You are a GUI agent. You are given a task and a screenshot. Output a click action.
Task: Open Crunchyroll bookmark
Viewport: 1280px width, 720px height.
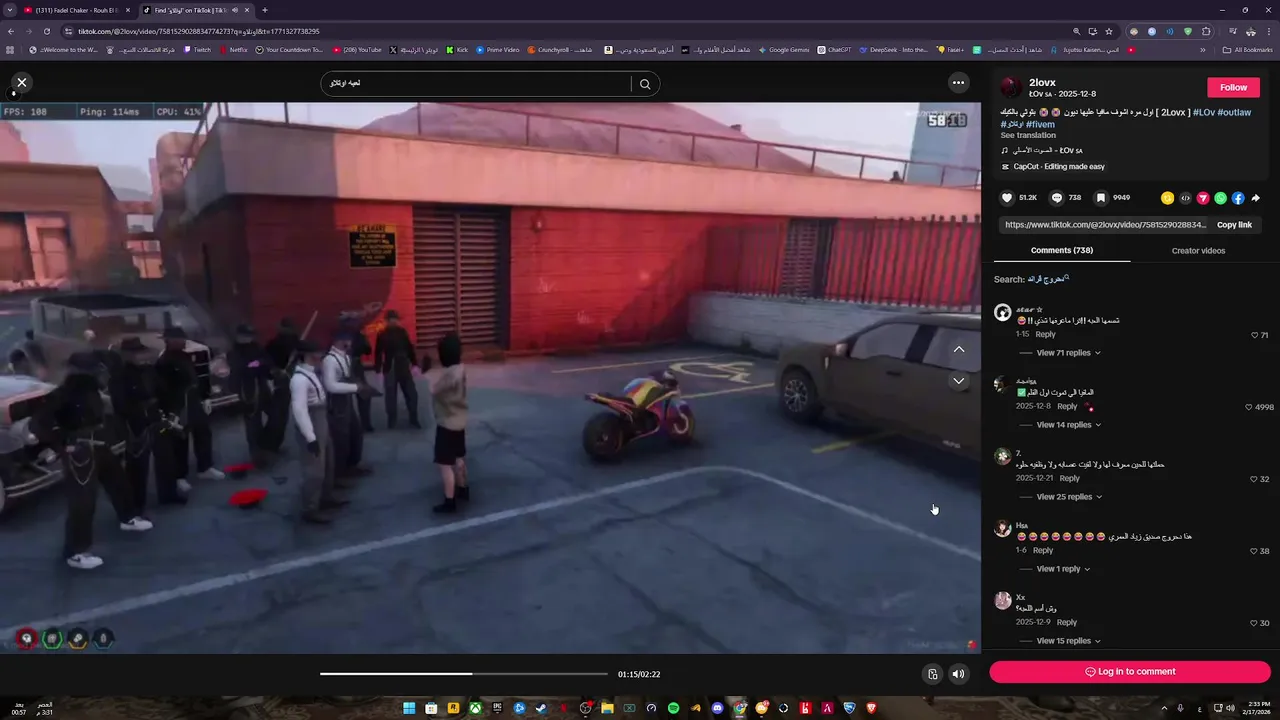[560, 49]
